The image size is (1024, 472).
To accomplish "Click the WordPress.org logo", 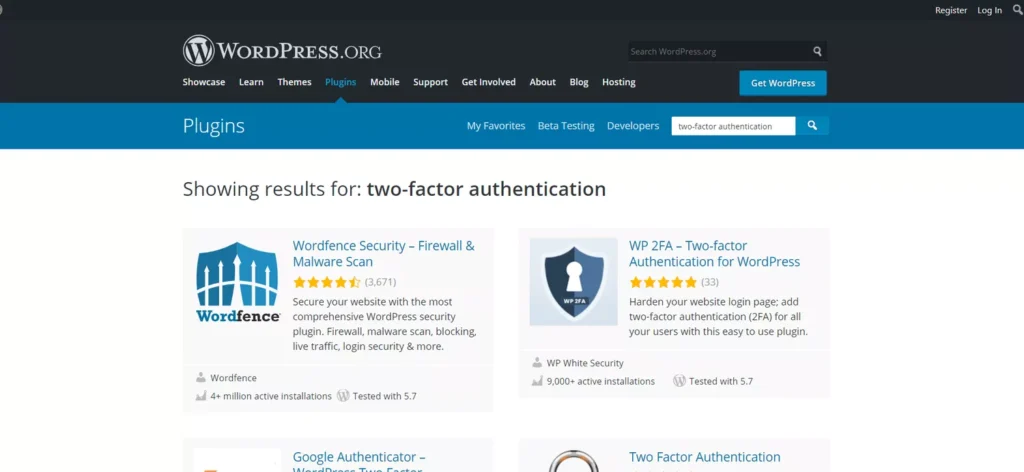I will pyautogui.click(x=282, y=50).
